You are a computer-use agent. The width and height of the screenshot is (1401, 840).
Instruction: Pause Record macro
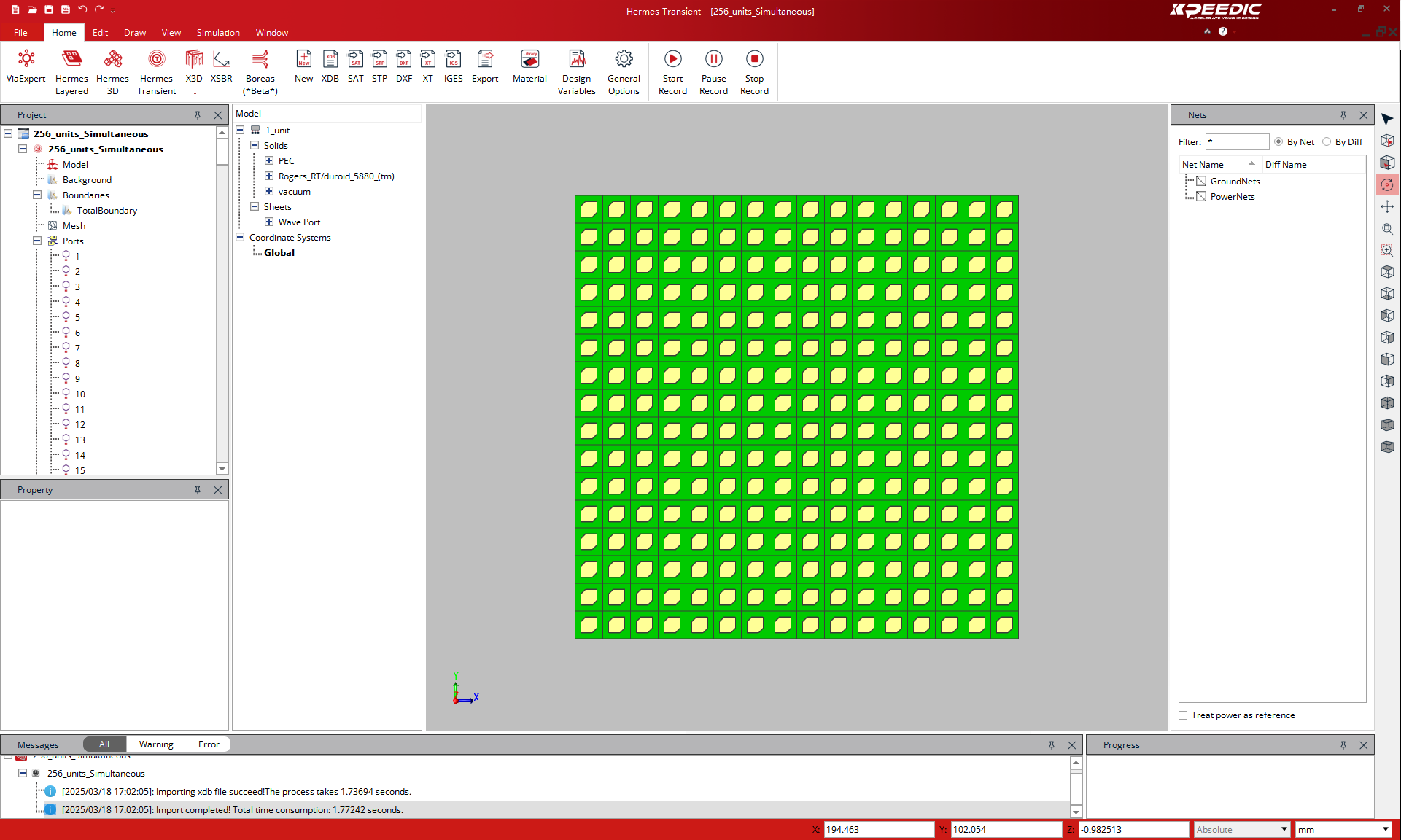tap(713, 72)
